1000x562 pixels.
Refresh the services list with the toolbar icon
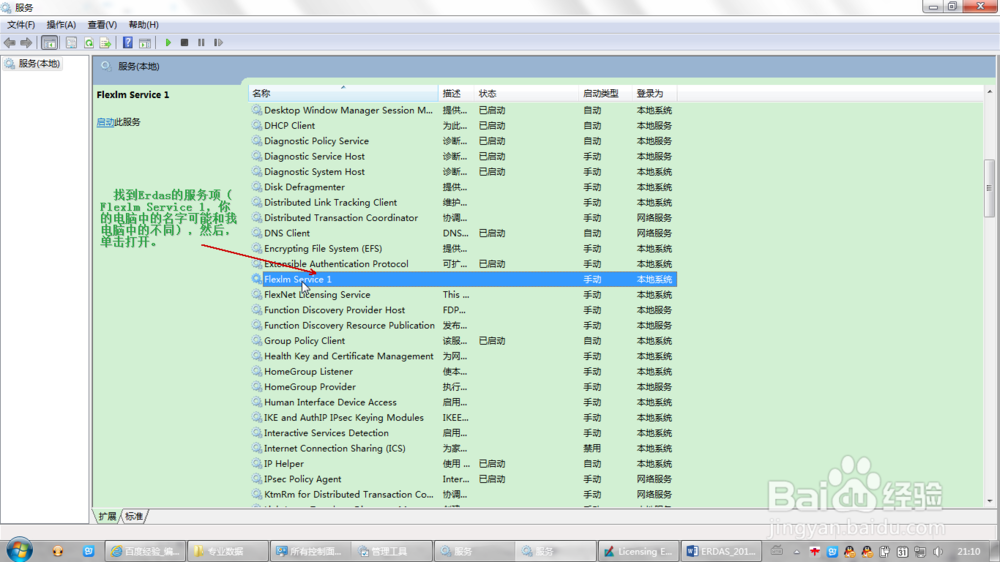click(x=89, y=43)
